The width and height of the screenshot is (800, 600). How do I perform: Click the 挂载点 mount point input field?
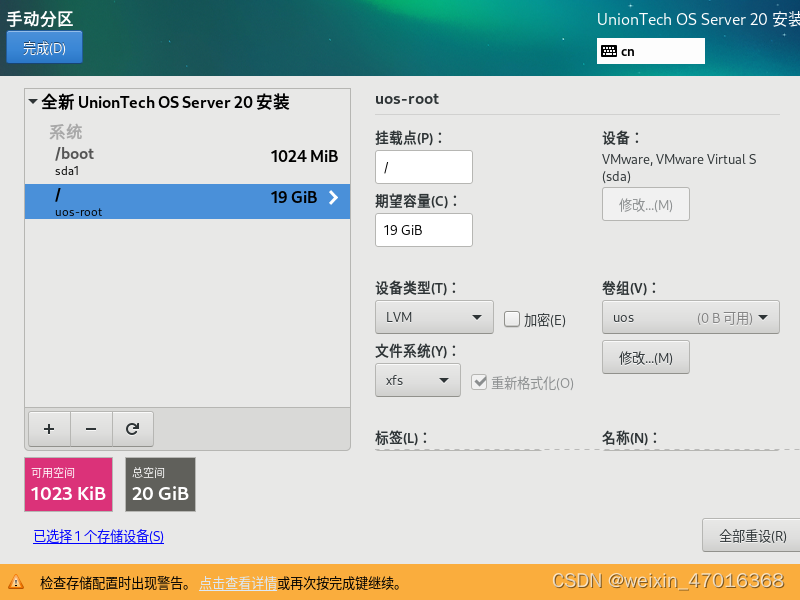(x=424, y=167)
